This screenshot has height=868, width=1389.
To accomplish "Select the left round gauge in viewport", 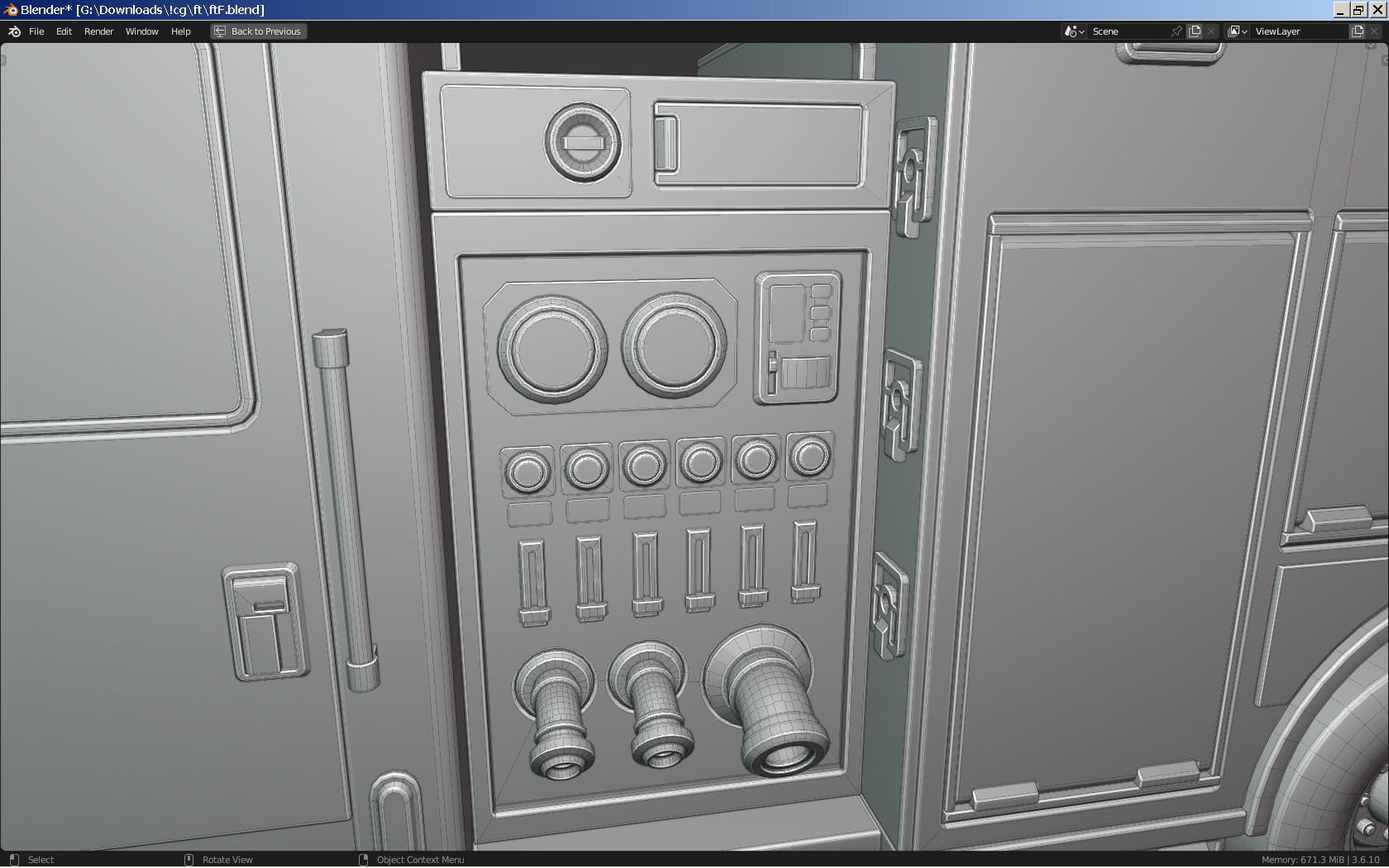I will (551, 350).
